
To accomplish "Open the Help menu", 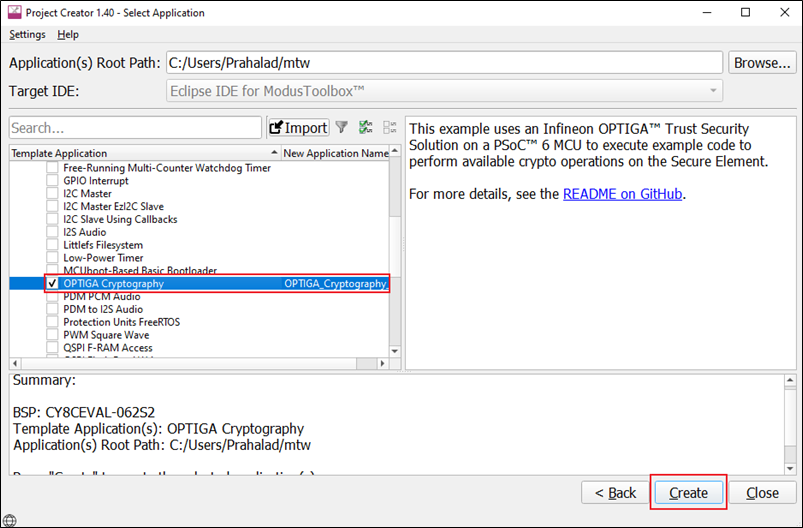I will click(68, 34).
